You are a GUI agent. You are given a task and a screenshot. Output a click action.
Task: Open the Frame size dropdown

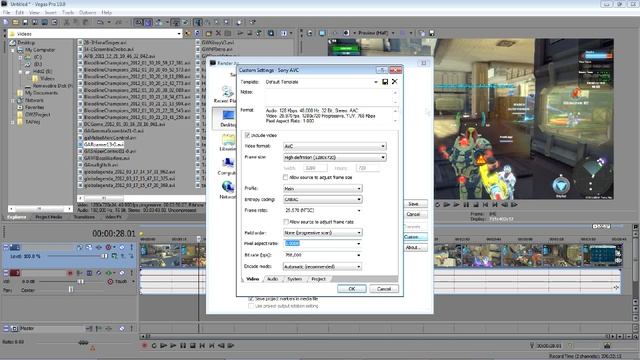(383, 157)
